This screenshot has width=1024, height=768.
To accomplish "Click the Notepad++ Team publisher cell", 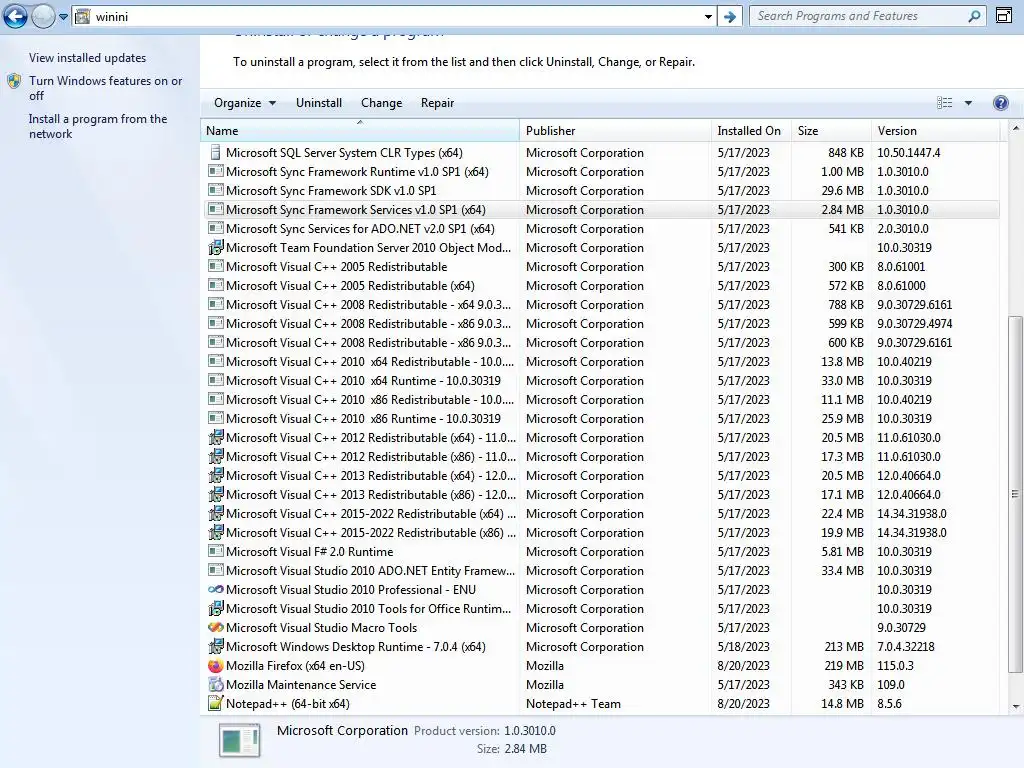I will (x=573, y=704).
